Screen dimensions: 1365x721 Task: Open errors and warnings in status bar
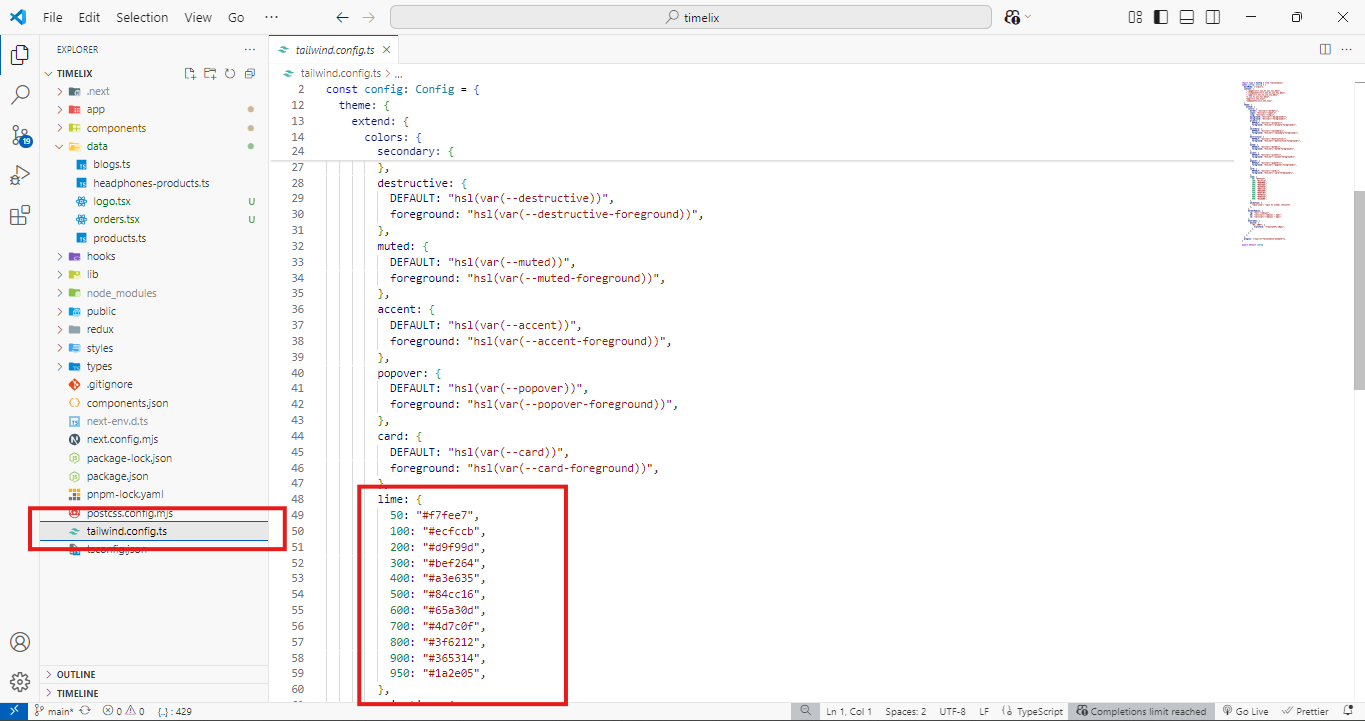click(x=123, y=711)
